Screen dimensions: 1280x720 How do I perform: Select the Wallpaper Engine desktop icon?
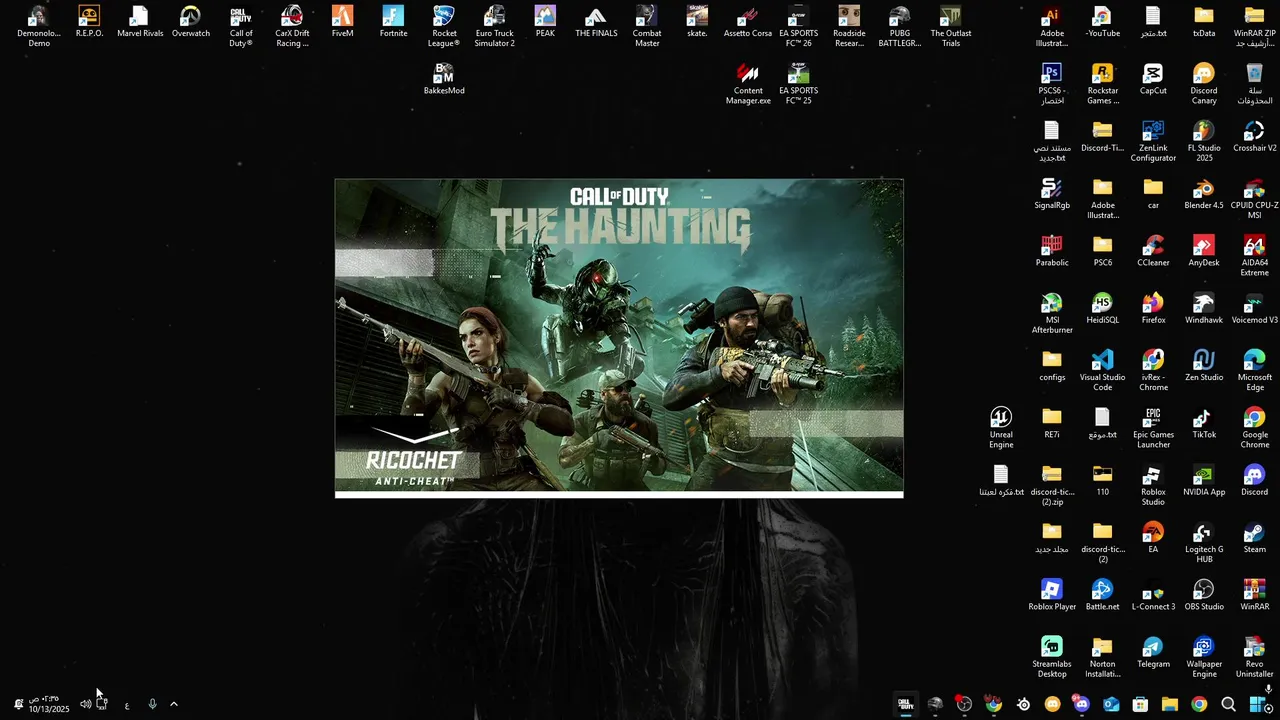click(x=1204, y=658)
